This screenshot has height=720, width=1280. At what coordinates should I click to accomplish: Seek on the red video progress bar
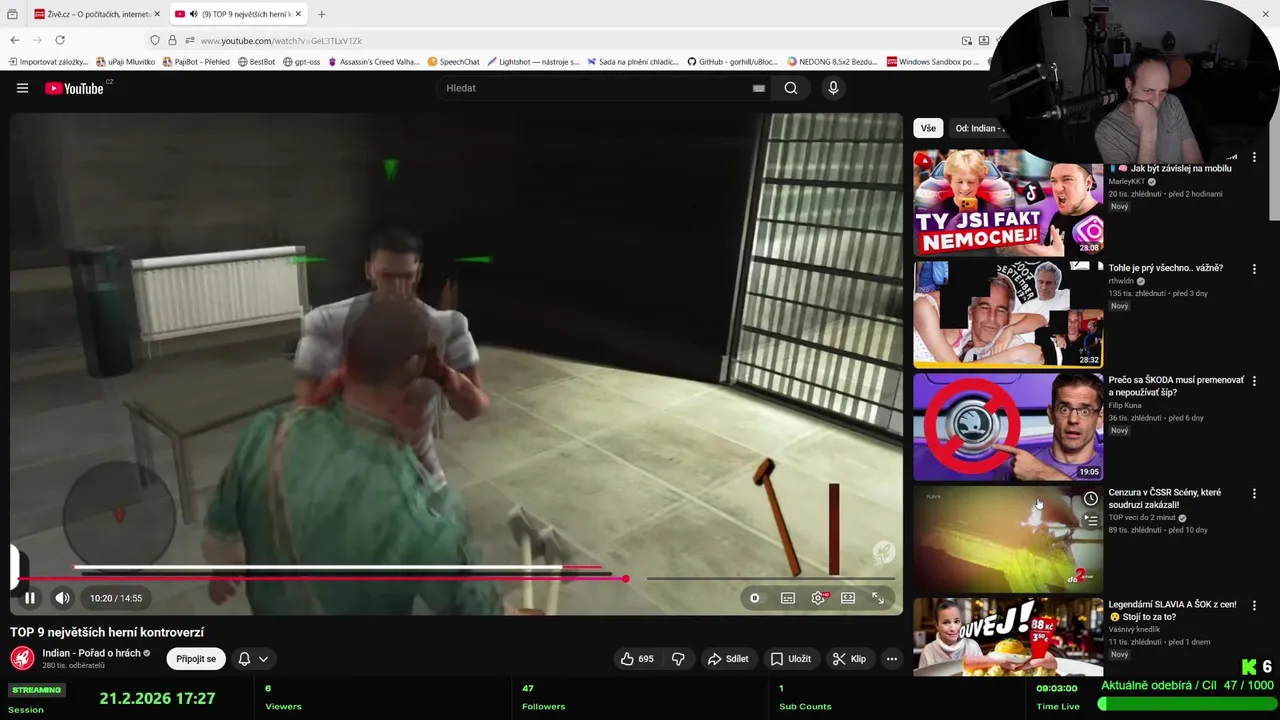pos(320,578)
